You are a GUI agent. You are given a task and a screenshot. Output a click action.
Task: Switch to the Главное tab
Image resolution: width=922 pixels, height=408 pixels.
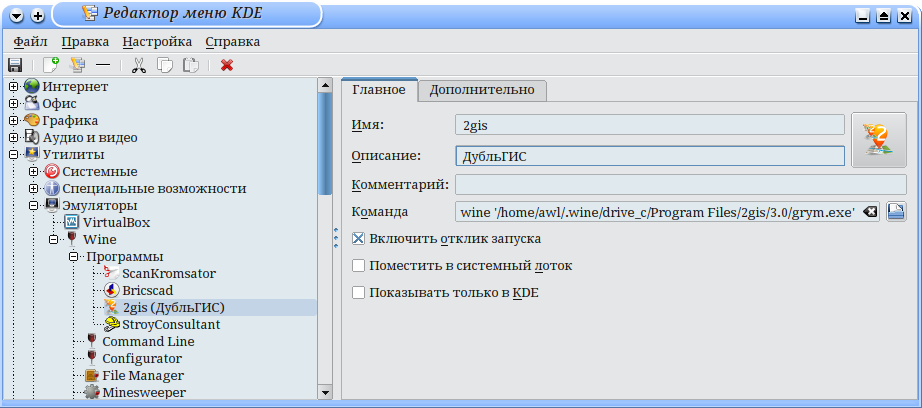(x=379, y=90)
